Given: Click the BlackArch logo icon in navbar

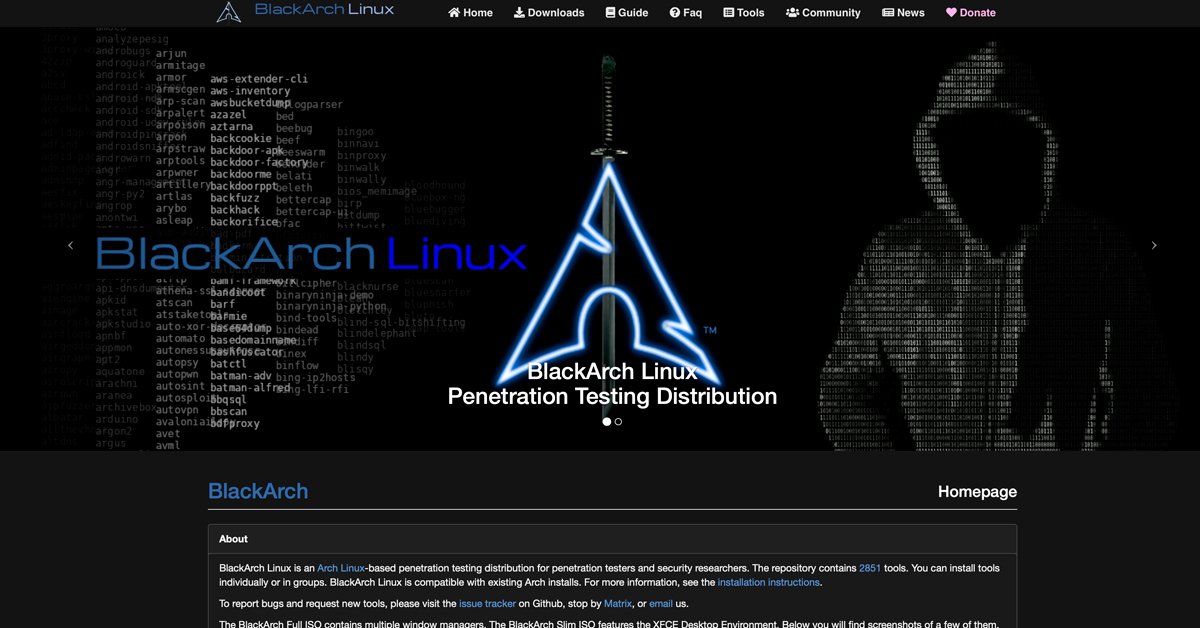Looking at the screenshot, I should [229, 12].
